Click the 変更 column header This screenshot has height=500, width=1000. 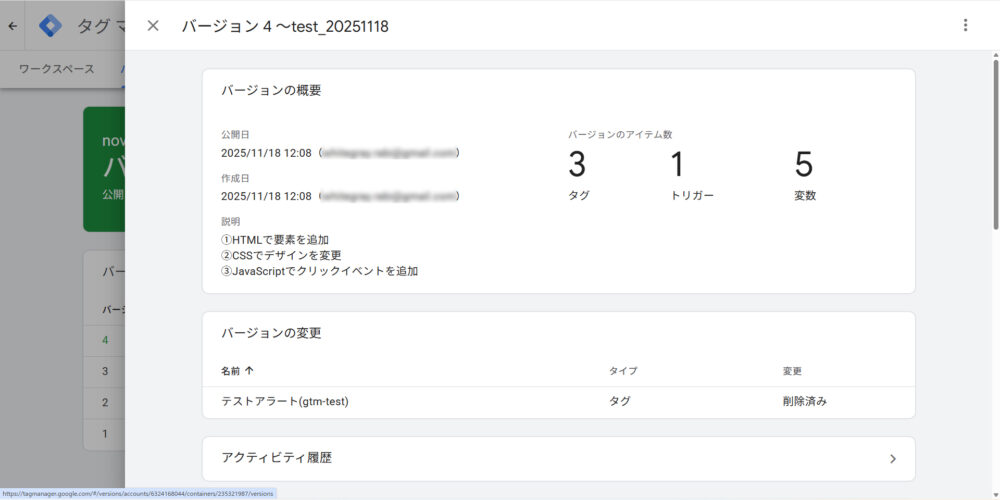[x=792, y=371]
